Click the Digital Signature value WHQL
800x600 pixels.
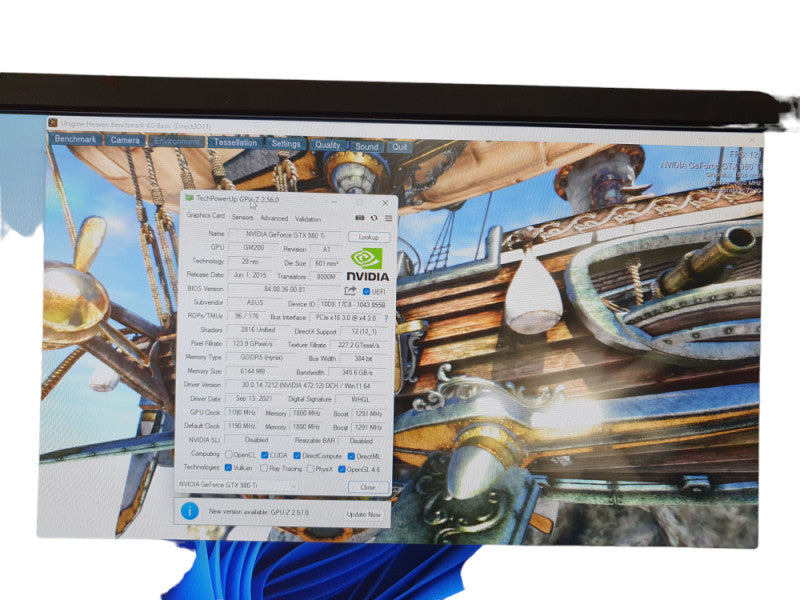tap(360, 399)
